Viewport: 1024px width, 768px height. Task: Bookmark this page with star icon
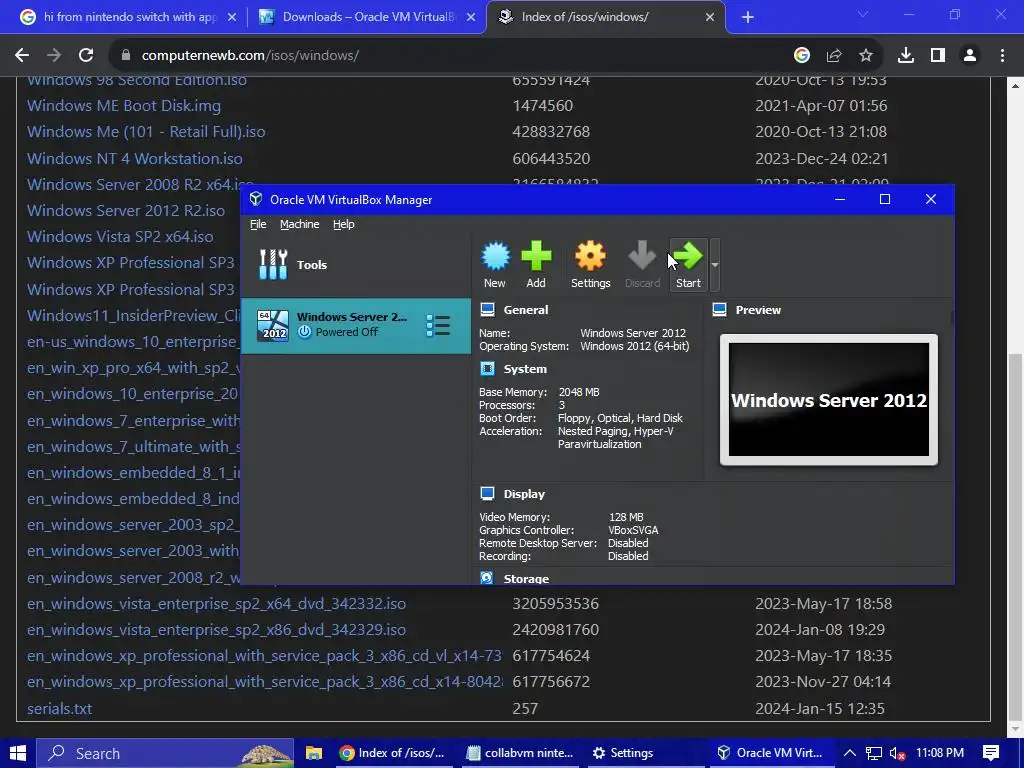pyautogui.click(x=866, y=56)
